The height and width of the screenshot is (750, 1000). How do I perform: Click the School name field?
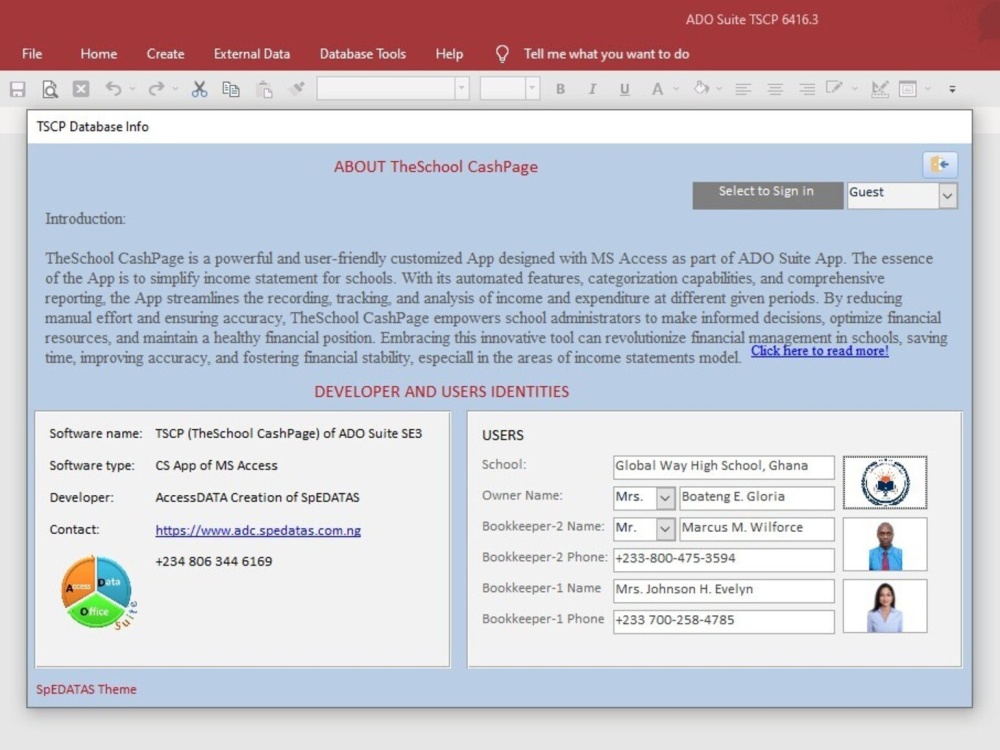tap(724, 467)
